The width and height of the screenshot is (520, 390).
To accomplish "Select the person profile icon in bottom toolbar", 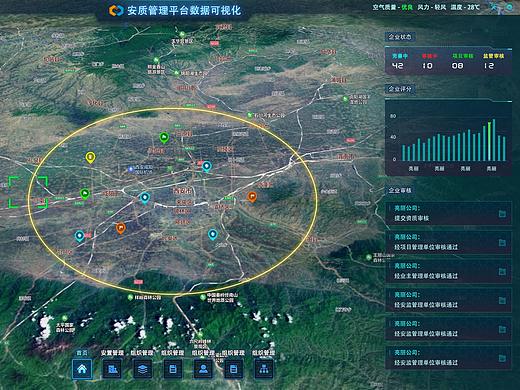I will tap(203, 369).
